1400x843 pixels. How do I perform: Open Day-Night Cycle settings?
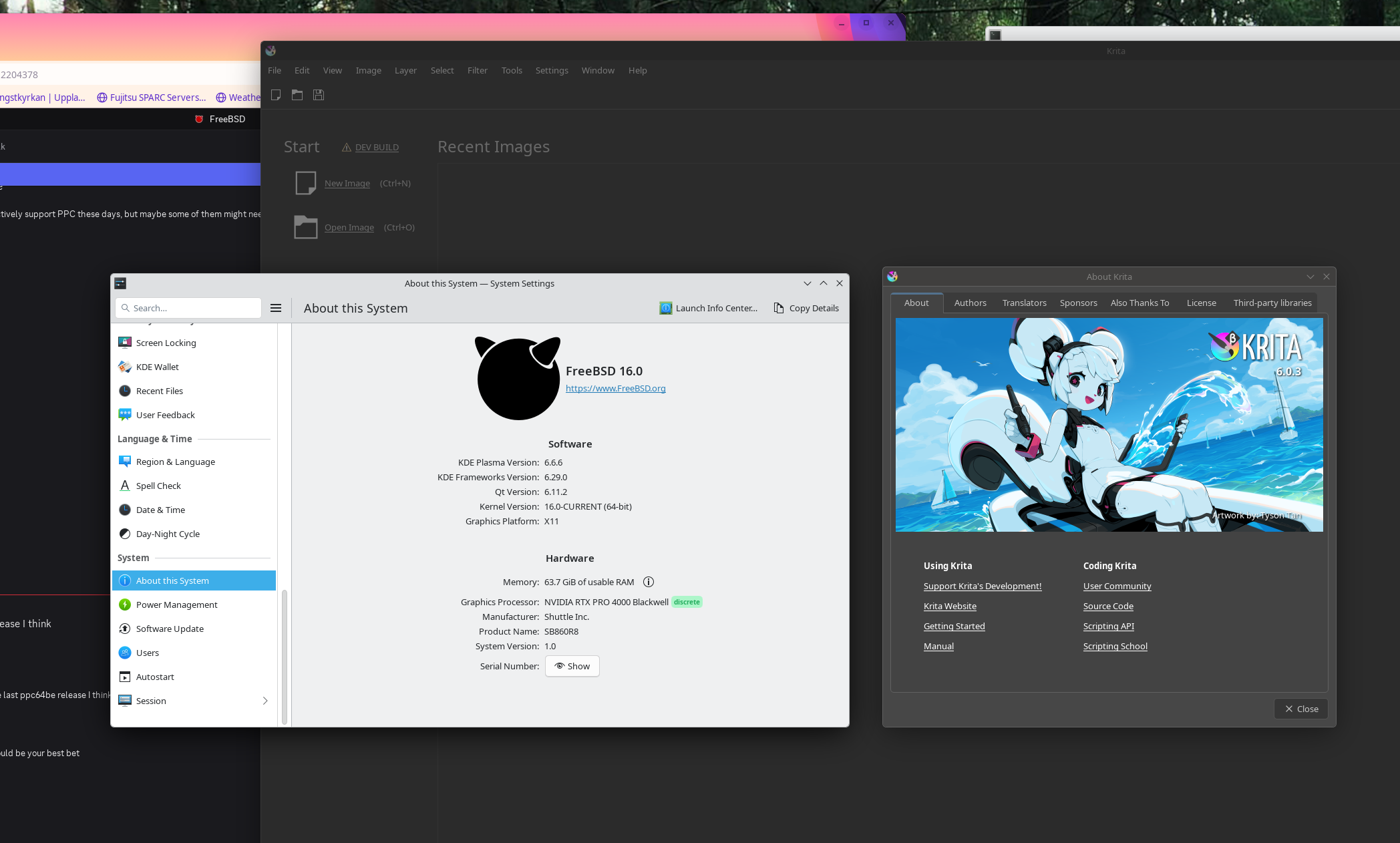pyautogui.click(x=194, y=534)
